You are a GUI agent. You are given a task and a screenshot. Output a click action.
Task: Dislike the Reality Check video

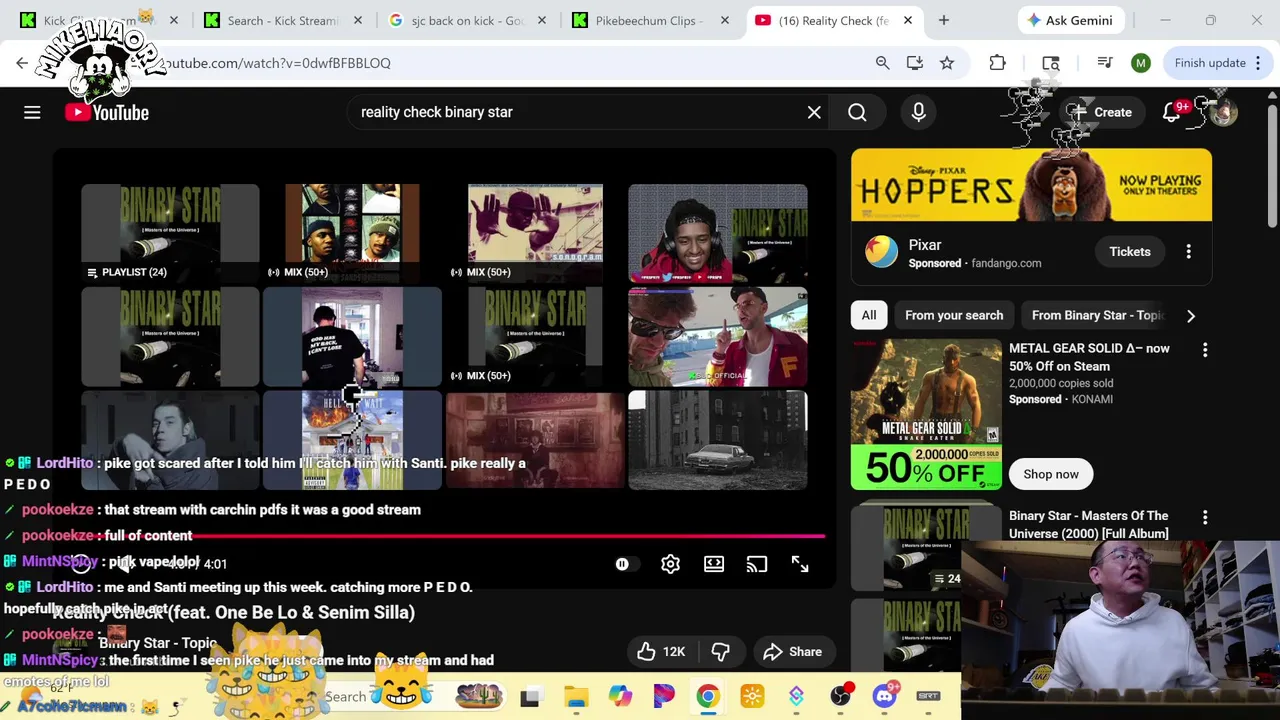[720, 652]
